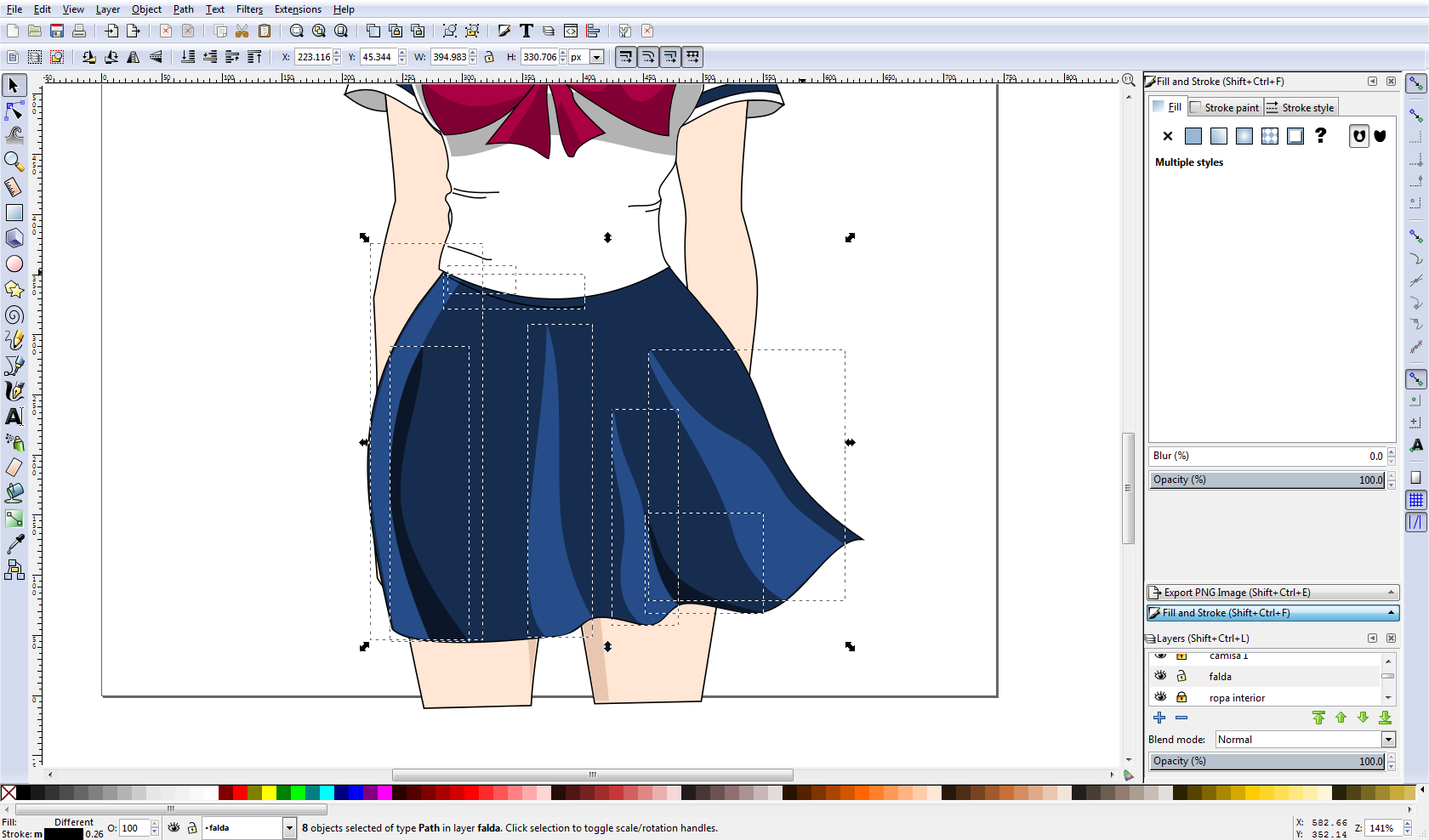Set linear gradient fill

pyautogui.click(x=1219, y=136)
